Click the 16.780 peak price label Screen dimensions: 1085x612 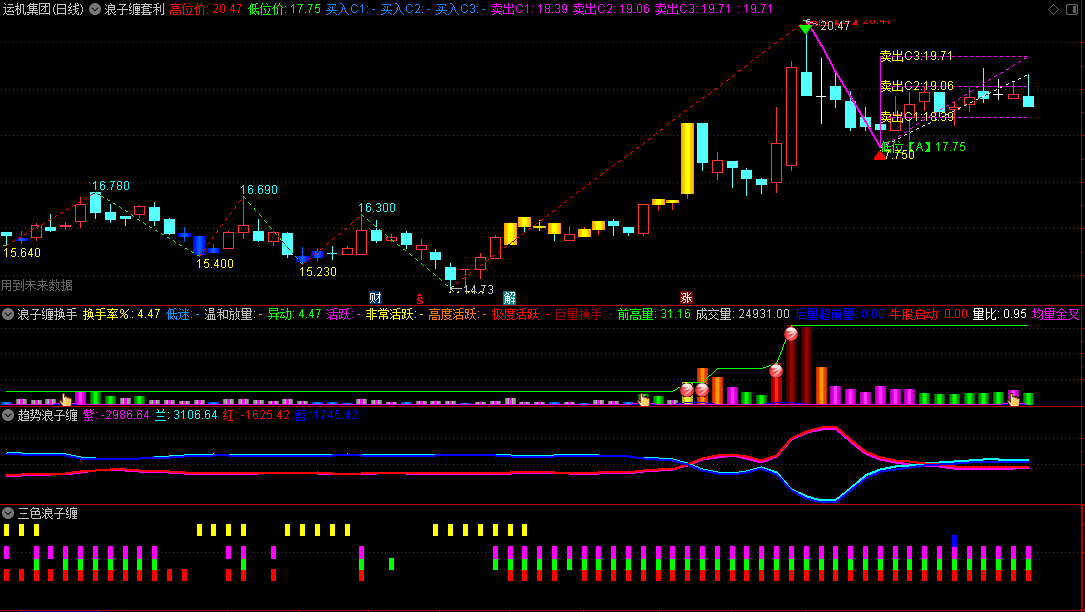tap(111, 186)
